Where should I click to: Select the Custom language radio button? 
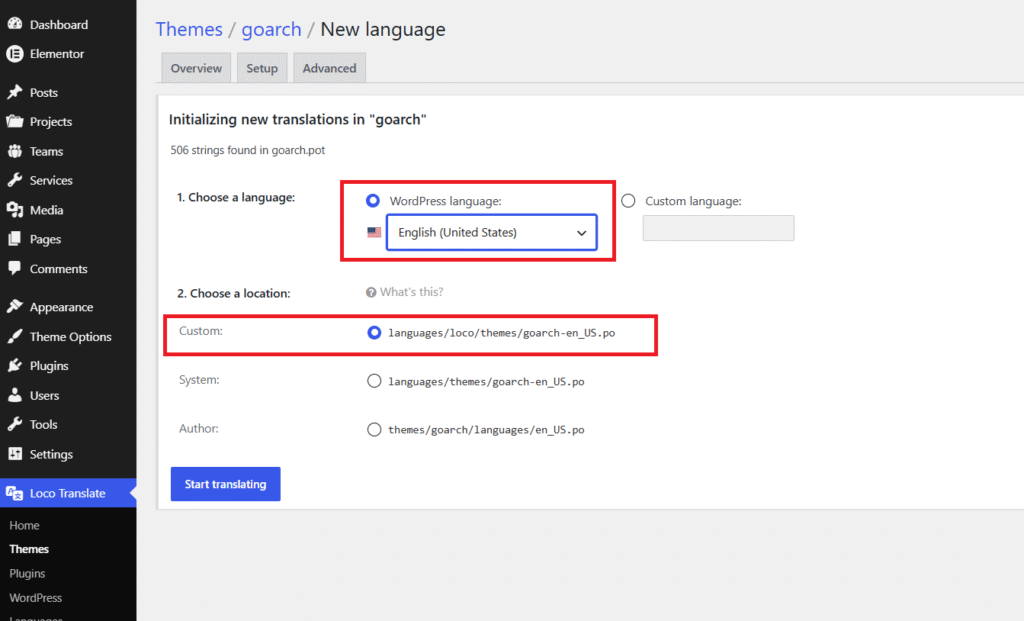628,200
